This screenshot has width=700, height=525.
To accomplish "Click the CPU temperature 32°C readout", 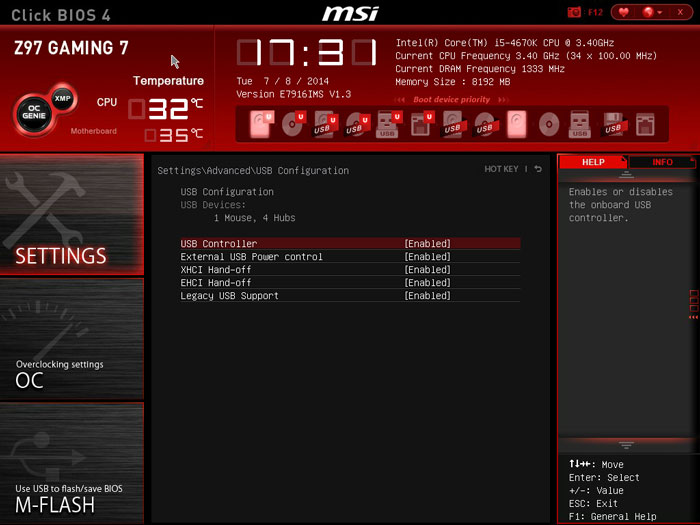I will tap(166, 109).
